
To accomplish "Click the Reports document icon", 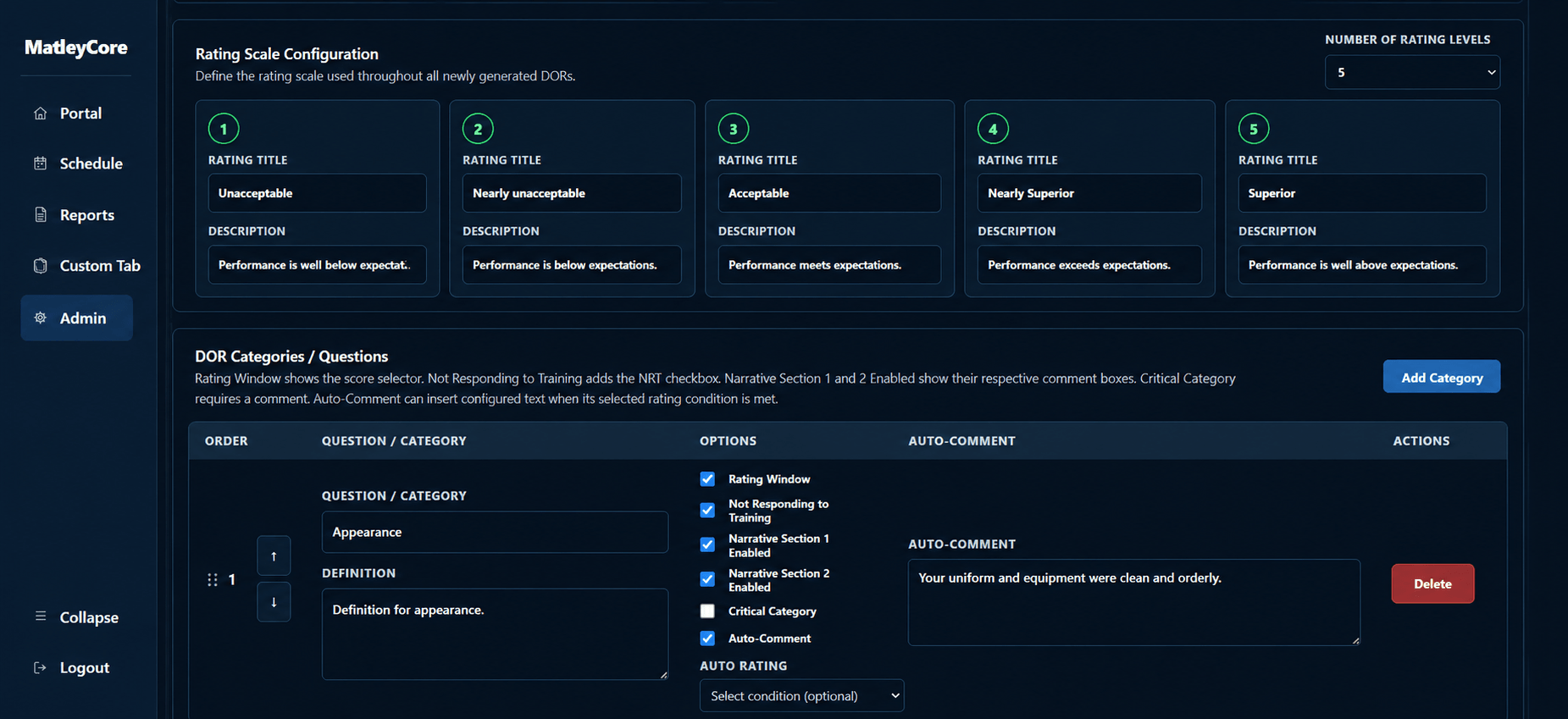I will 40,215.
